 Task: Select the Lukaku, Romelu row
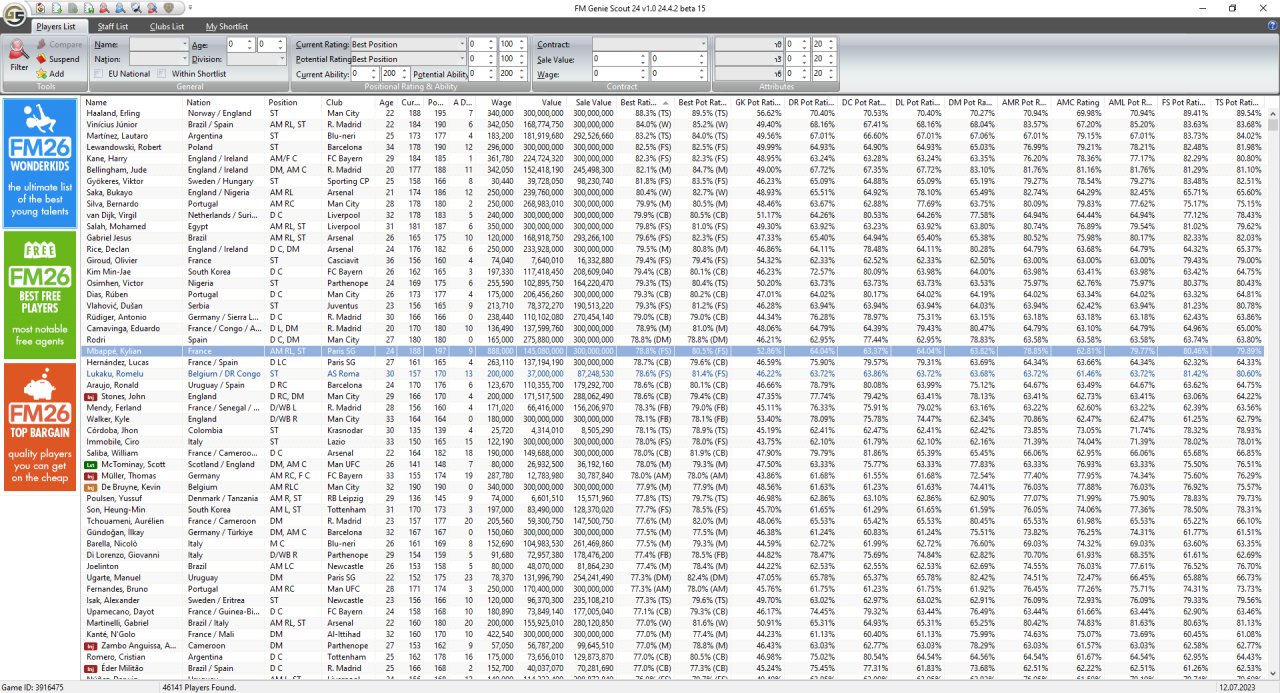click(674, 374)
